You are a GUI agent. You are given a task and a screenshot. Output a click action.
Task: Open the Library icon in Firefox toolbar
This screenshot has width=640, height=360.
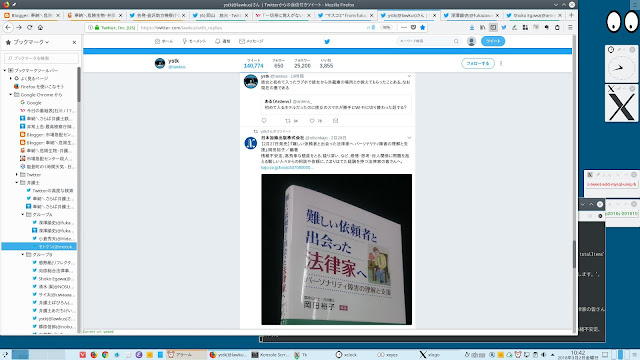coord(482,27)
